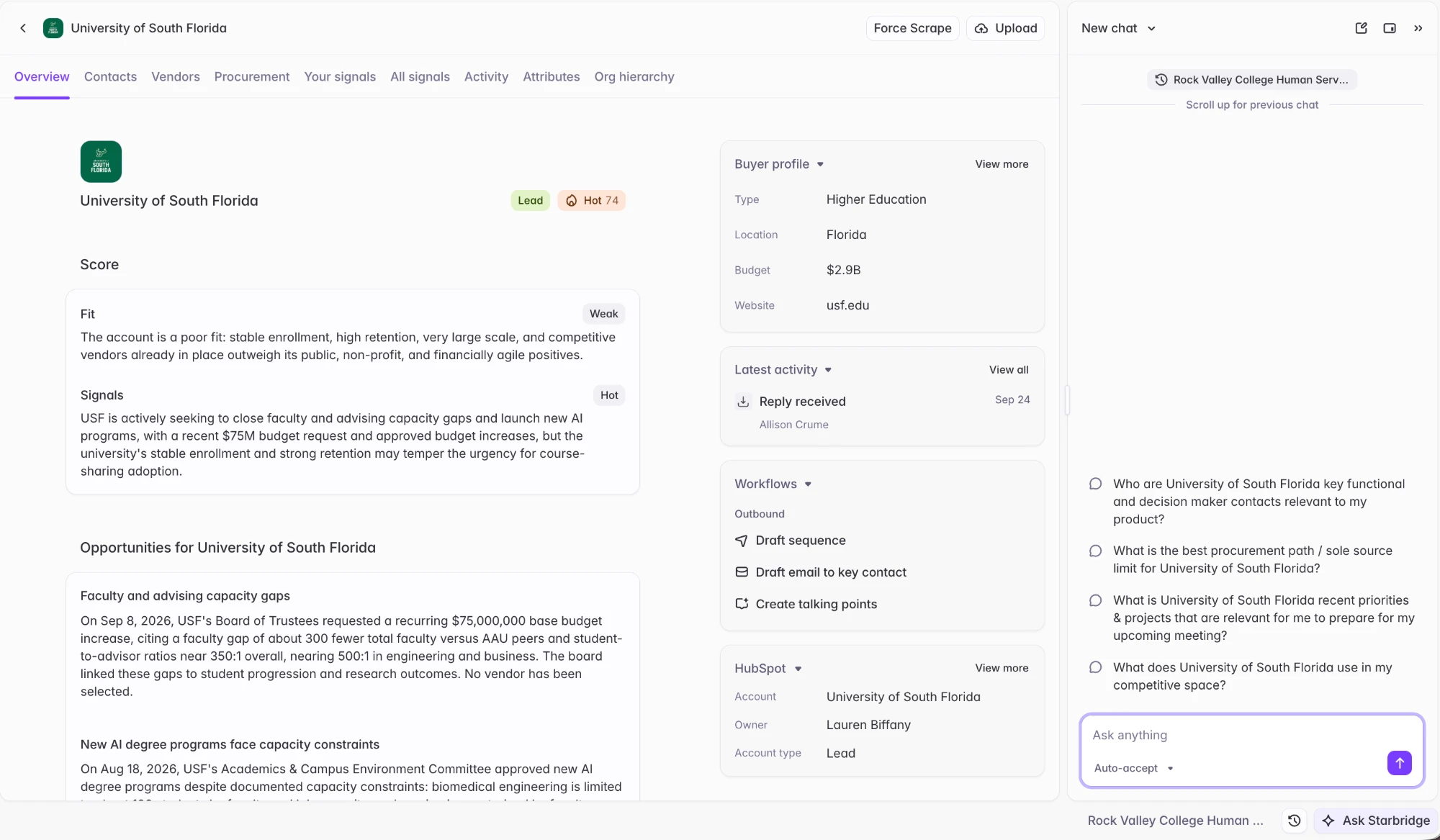Click the Force Scrape button
The width and height of the screenshot is (1440, 840).
(912, 28)
